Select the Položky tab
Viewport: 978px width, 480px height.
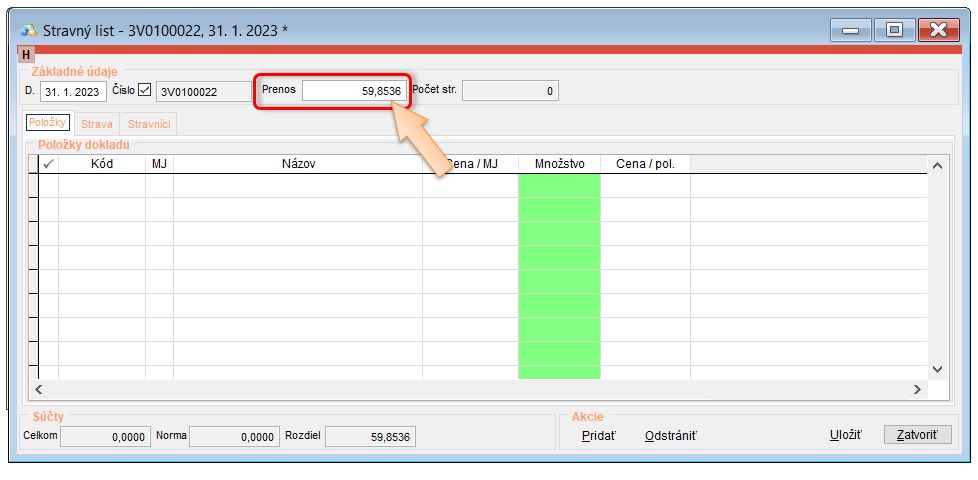(48, 123)
